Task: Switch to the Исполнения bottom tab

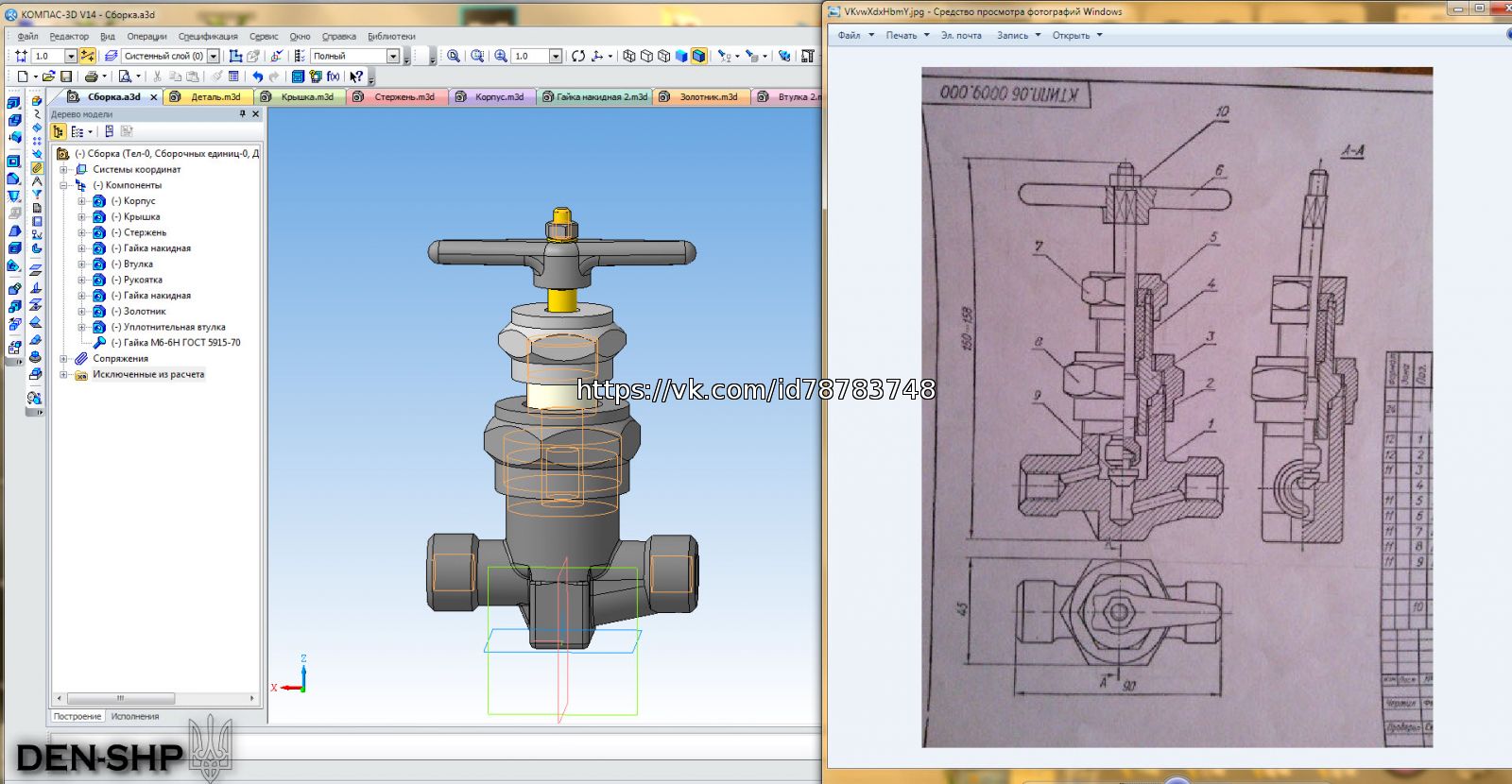Action: (x=135, y=716)
